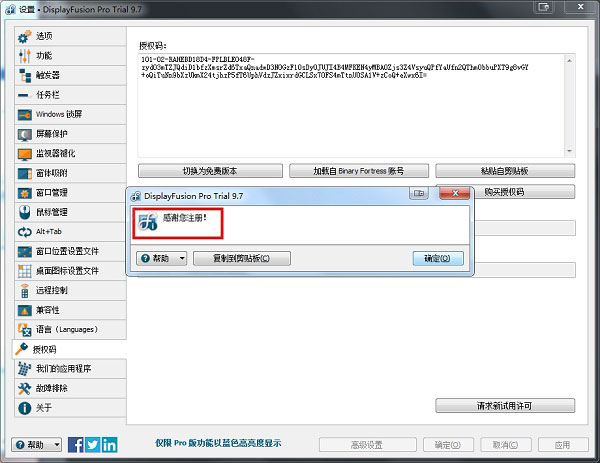Image resolution: width=600 pixels, height=463 pixels.
Task: Click 确定(O) in the registration dialog
Action: 438,258
